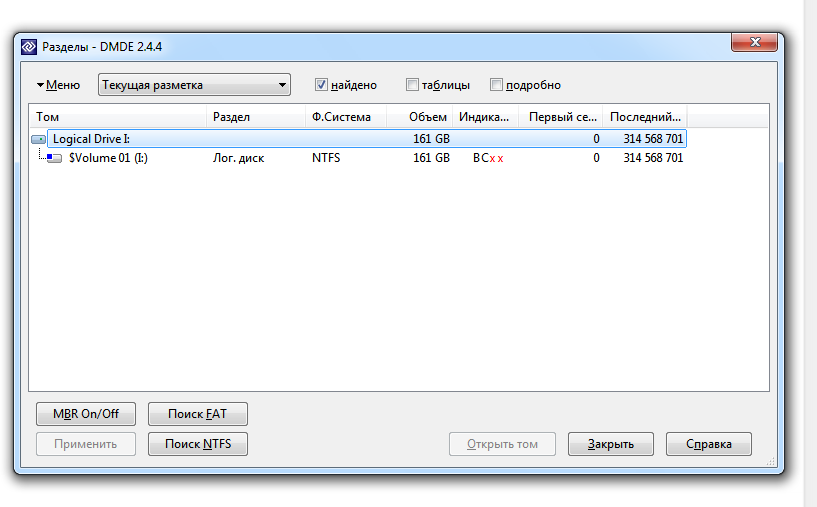The height and width of the screenshot is (507, 817).
Task: Click the $Volume 01 volume icon
Action: coord(54,158)
